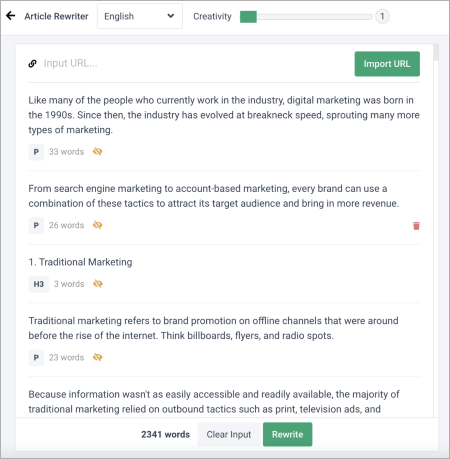This screenshot has width=450, height=459.
Task: Go back using the left arrow
Action: click(11, 16)
